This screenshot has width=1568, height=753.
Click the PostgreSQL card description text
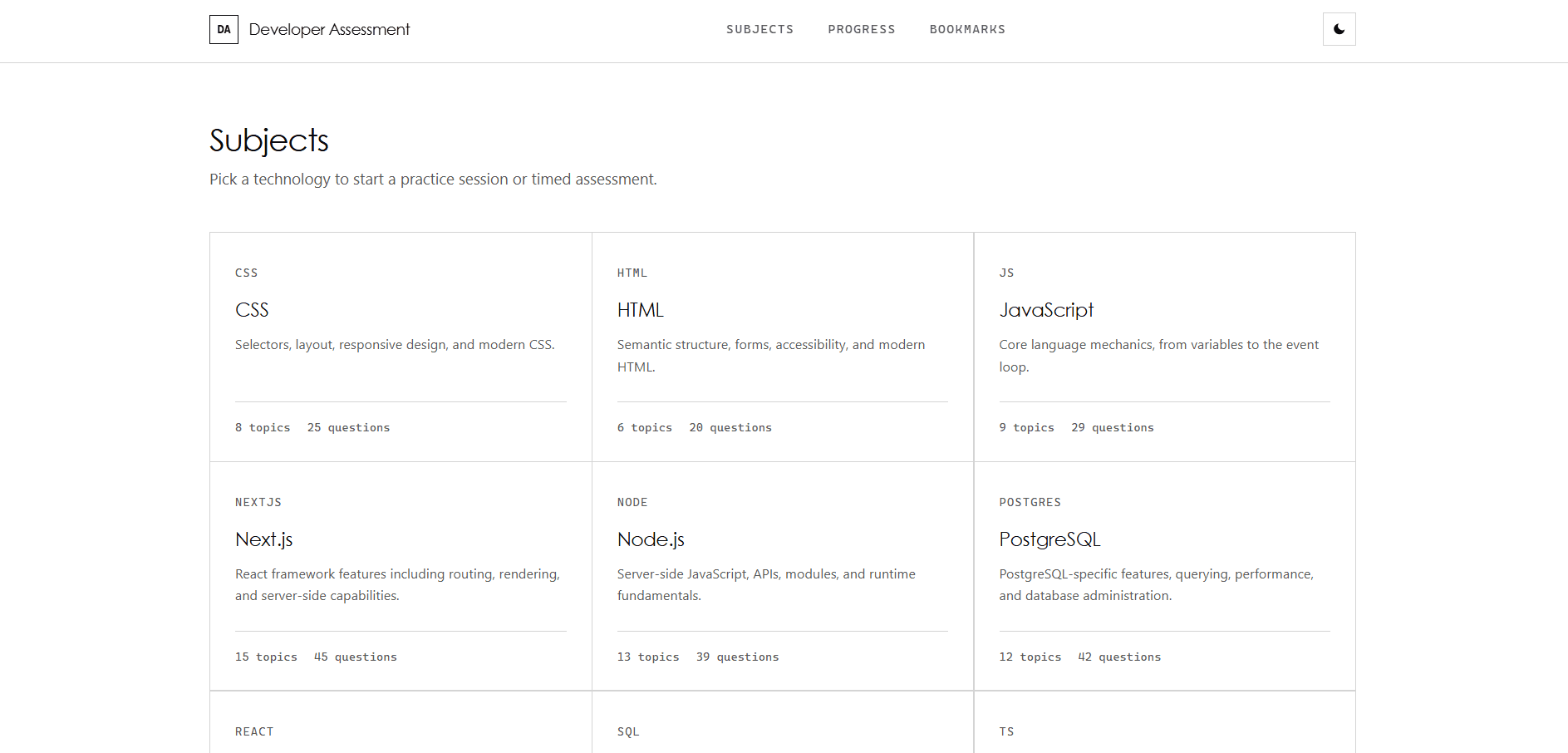pyautogui.click(x=1157, y=585)
